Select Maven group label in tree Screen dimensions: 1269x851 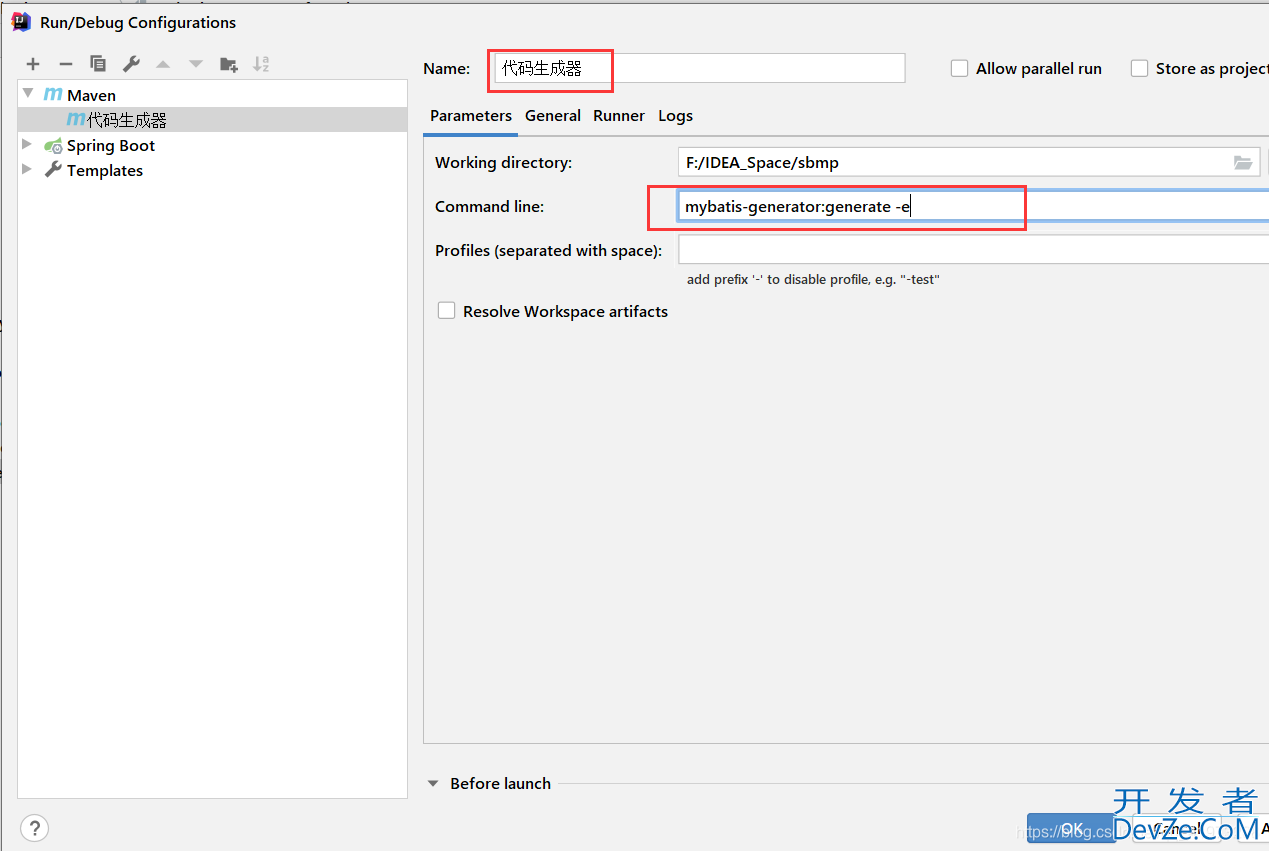point(92,95)
